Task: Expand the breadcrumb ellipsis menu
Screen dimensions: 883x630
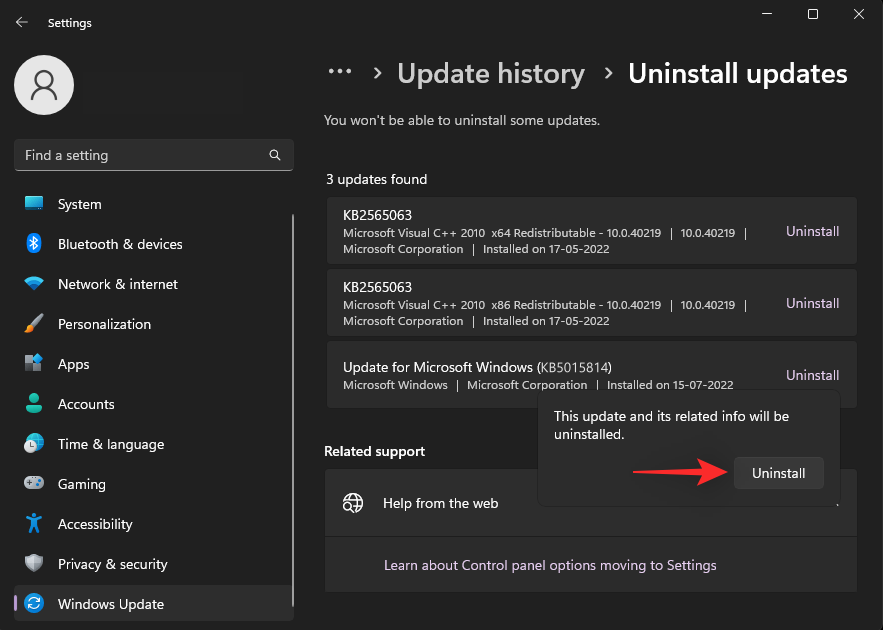Action: pyautogui.click(x=340, y=72)
